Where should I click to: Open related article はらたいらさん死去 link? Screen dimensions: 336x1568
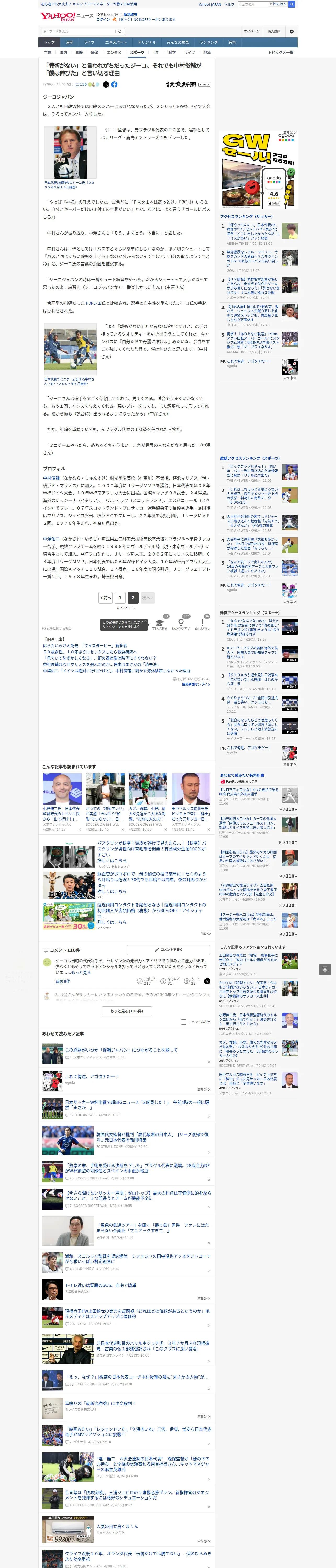click(85, 646)
